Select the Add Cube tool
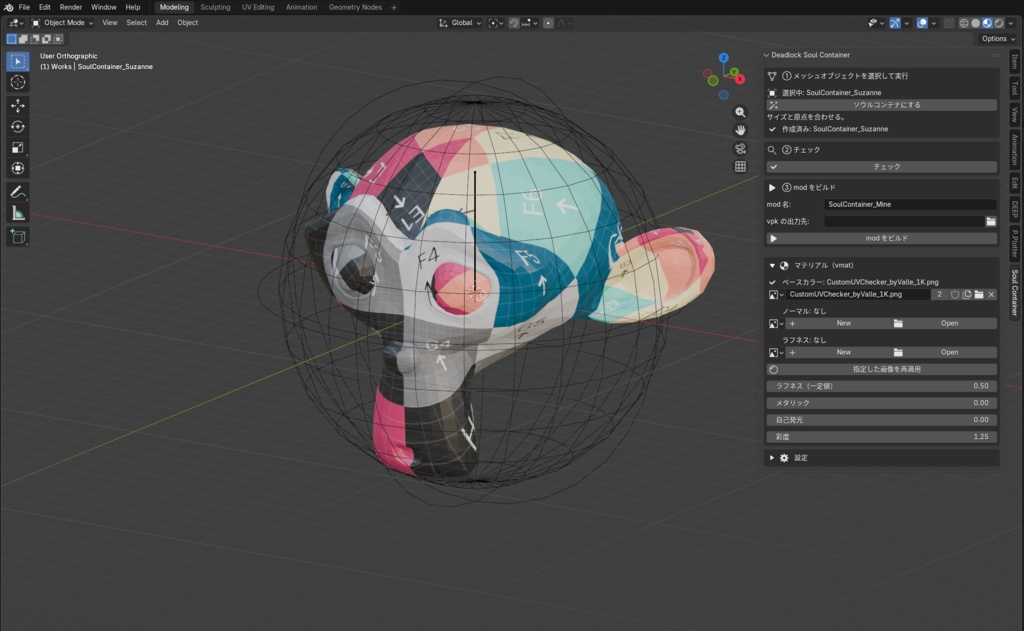Screen dimensions: 1024x631 click(18, 236)
